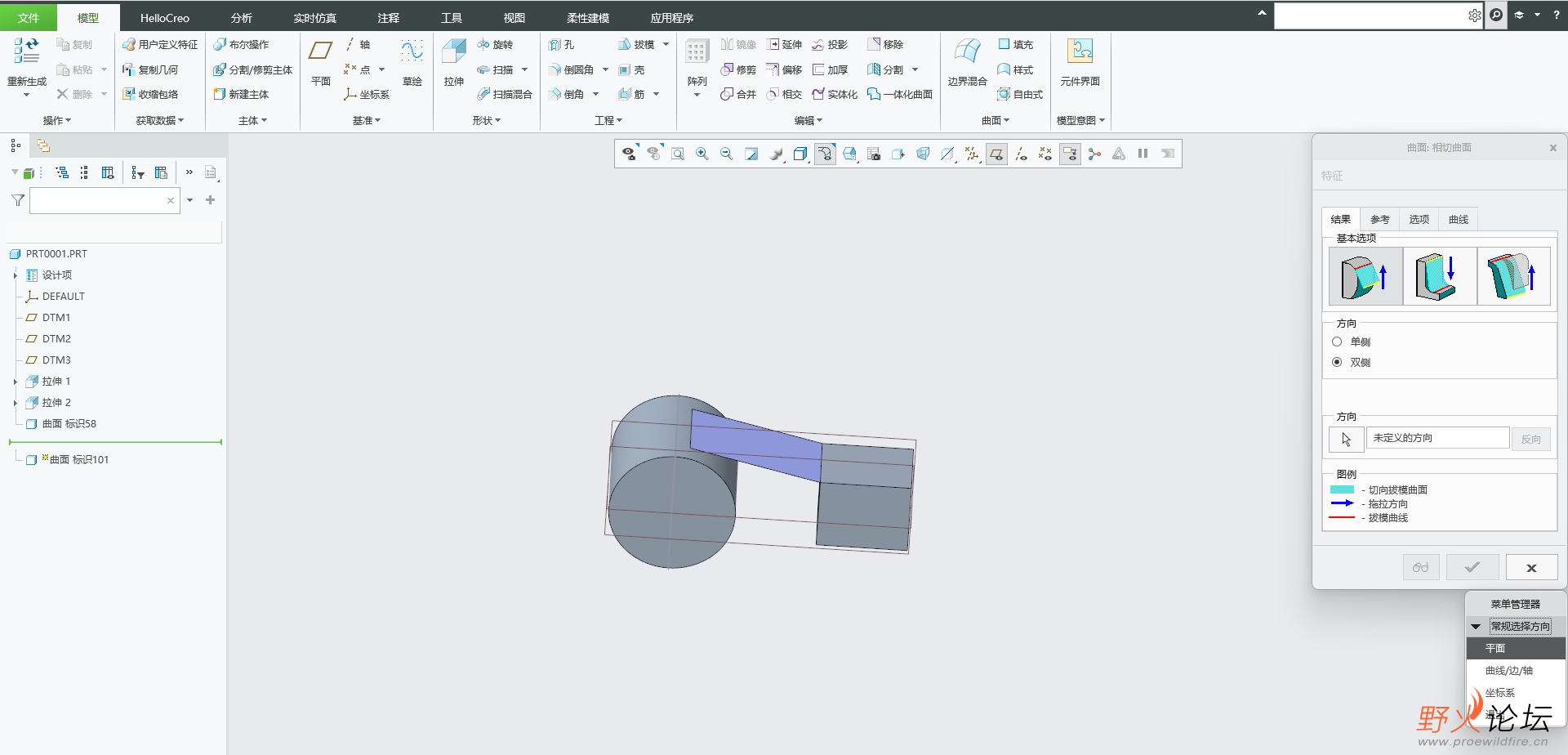Click the Model Tree tab icon
Viewport: 1568px width, 755px height.
point(16,145)
